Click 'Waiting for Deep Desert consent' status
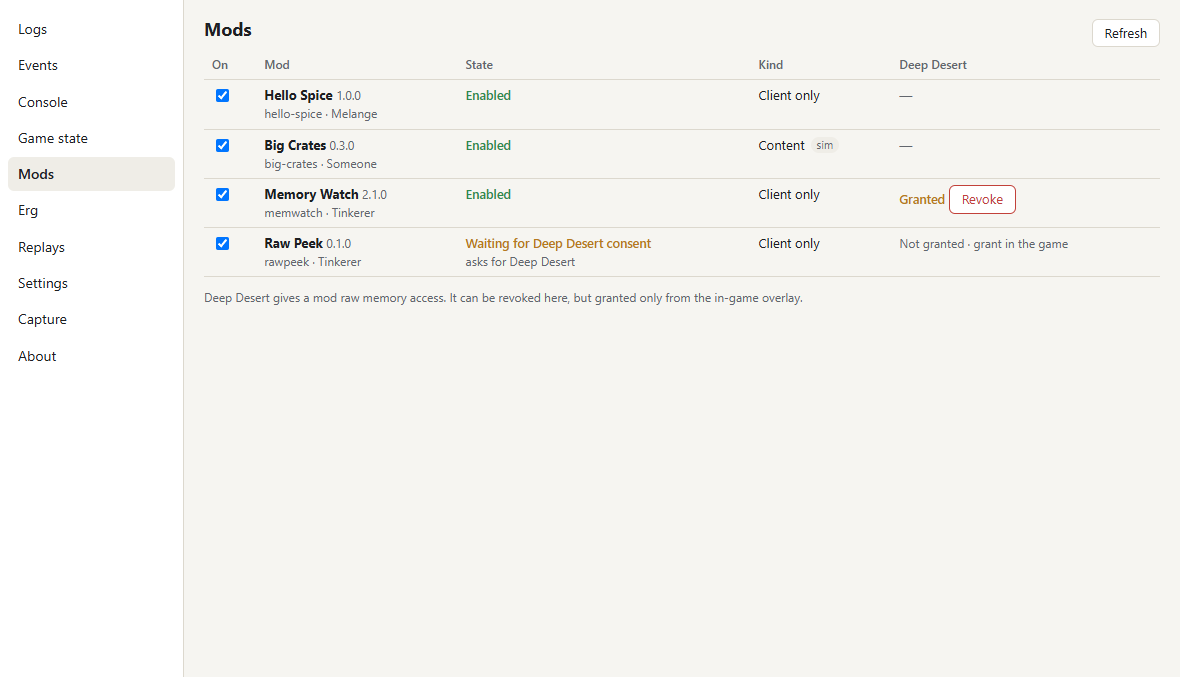The width and height of the screenshot is (1180, 677). (x=558, y=244)
